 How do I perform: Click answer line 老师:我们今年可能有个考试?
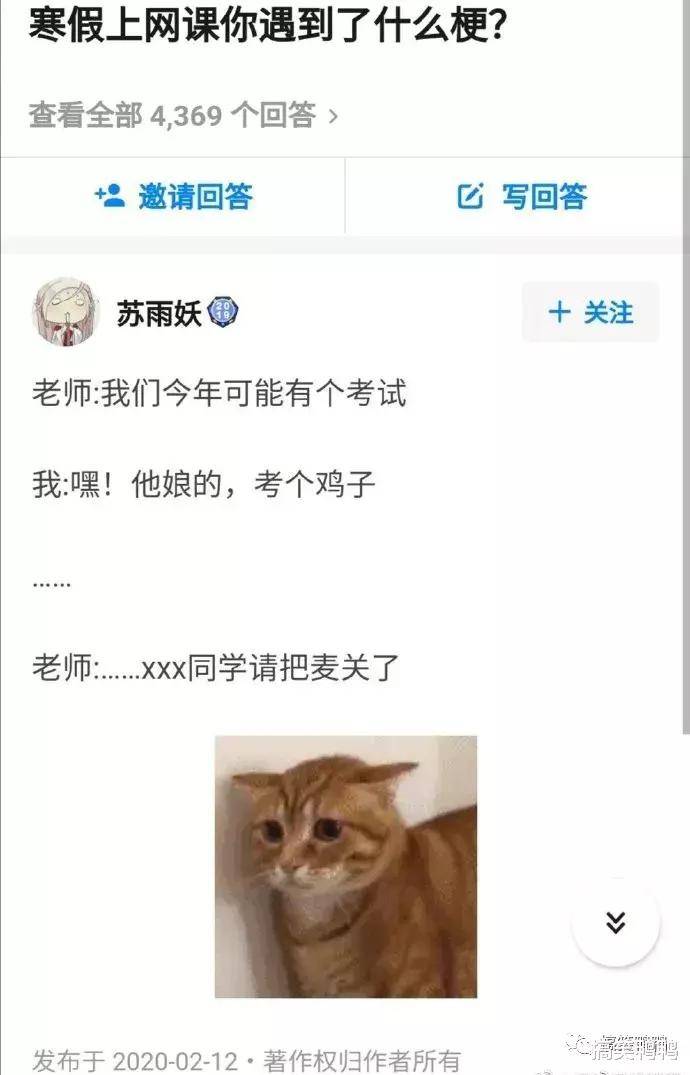[x=219, y=393]
